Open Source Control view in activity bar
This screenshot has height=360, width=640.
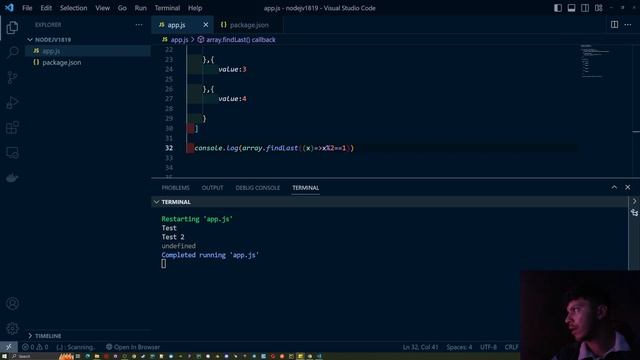coord(12,78)
